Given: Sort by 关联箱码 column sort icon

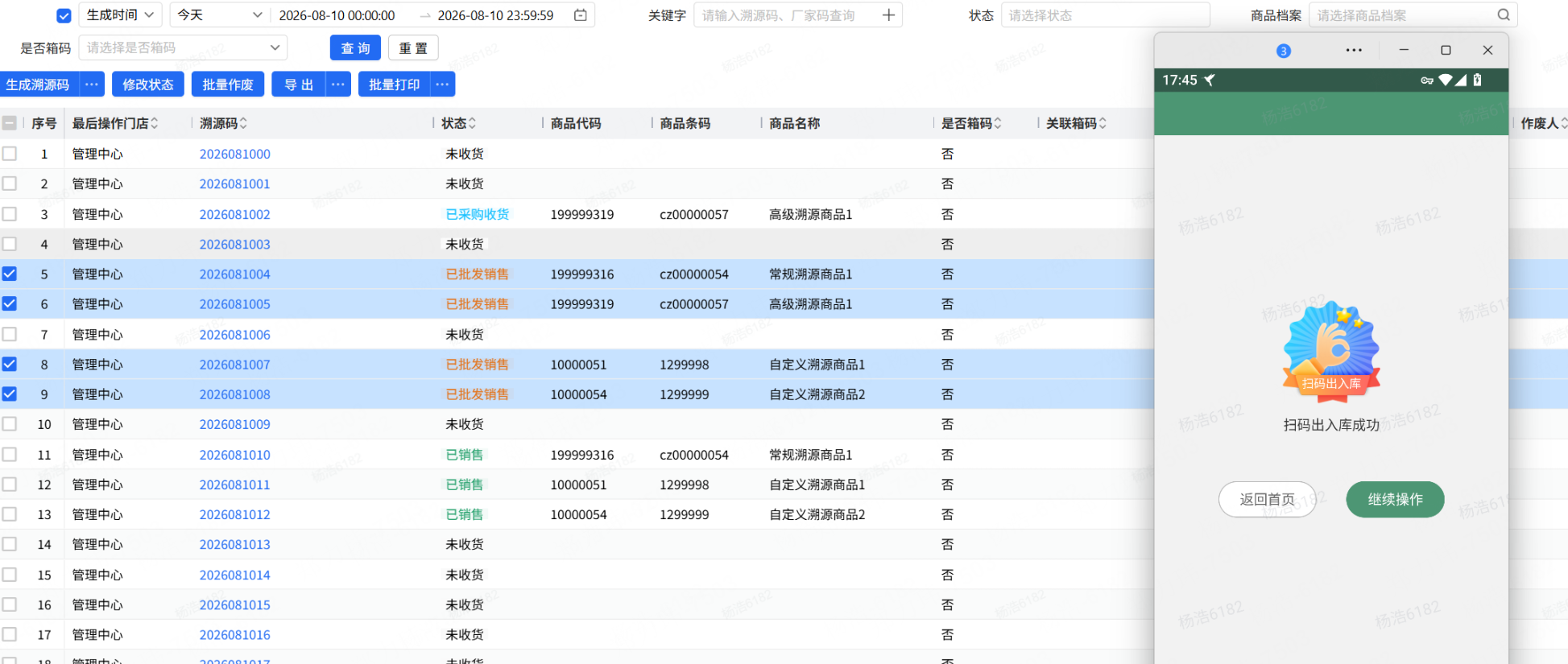Looking at the screenshot, I should pos(1103,123).
